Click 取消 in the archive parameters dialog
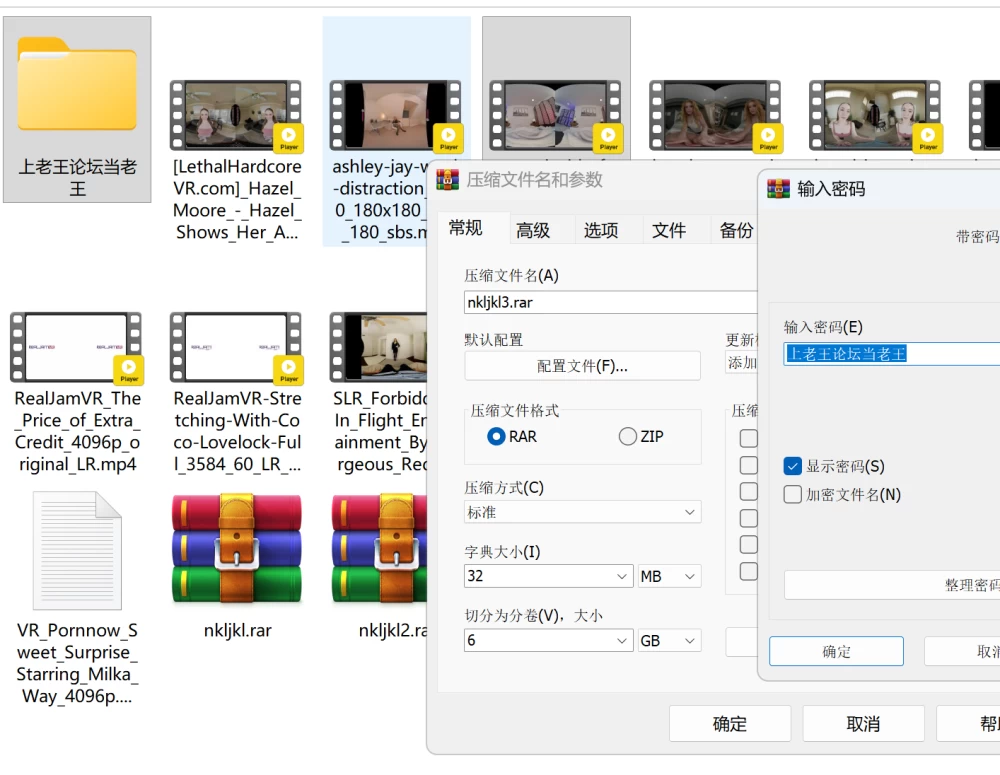The image size is (1000, 775). coord(863,723)
